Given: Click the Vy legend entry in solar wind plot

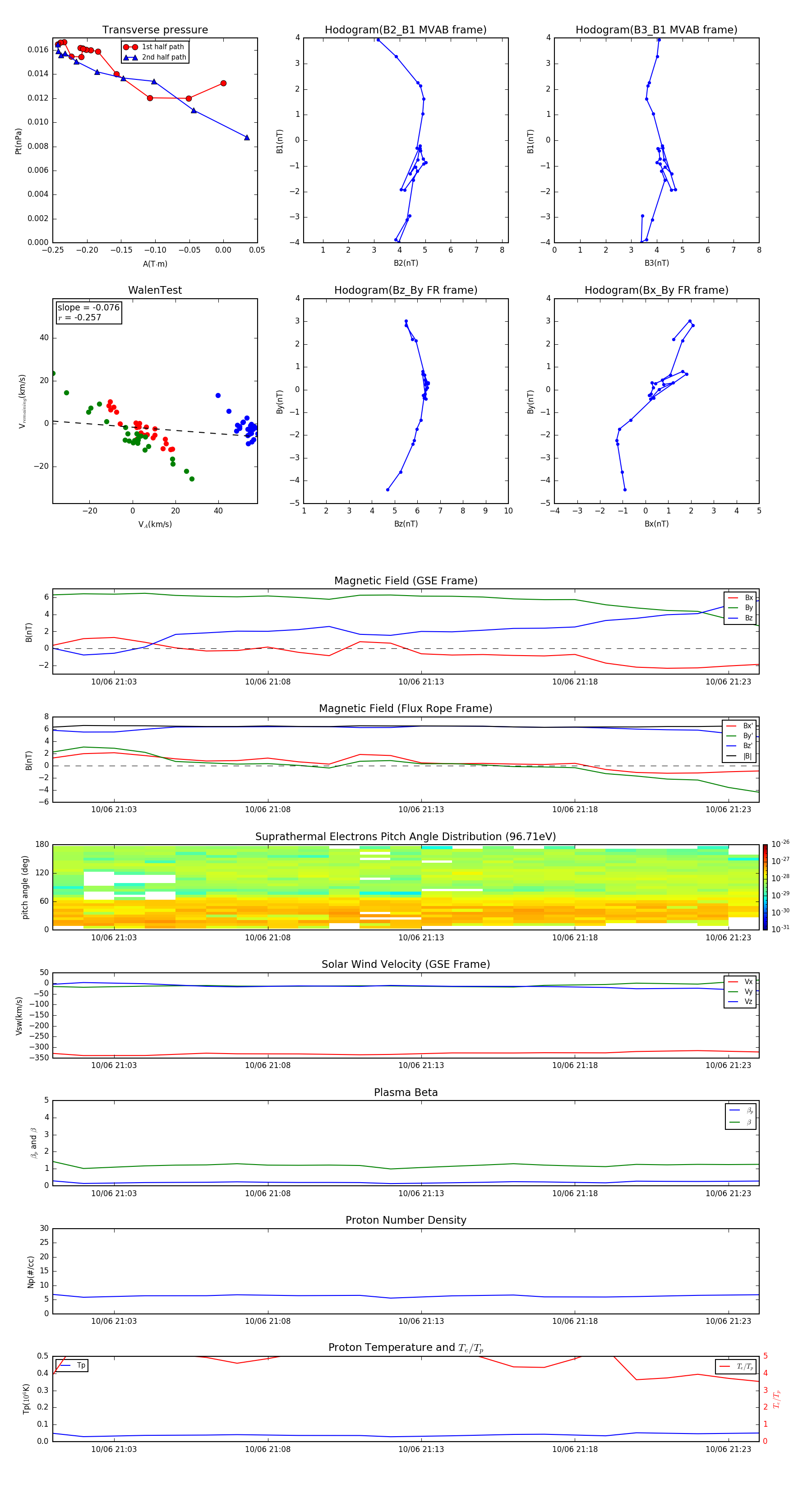Looking at the screenshot, I should click(x=741, y=992).
